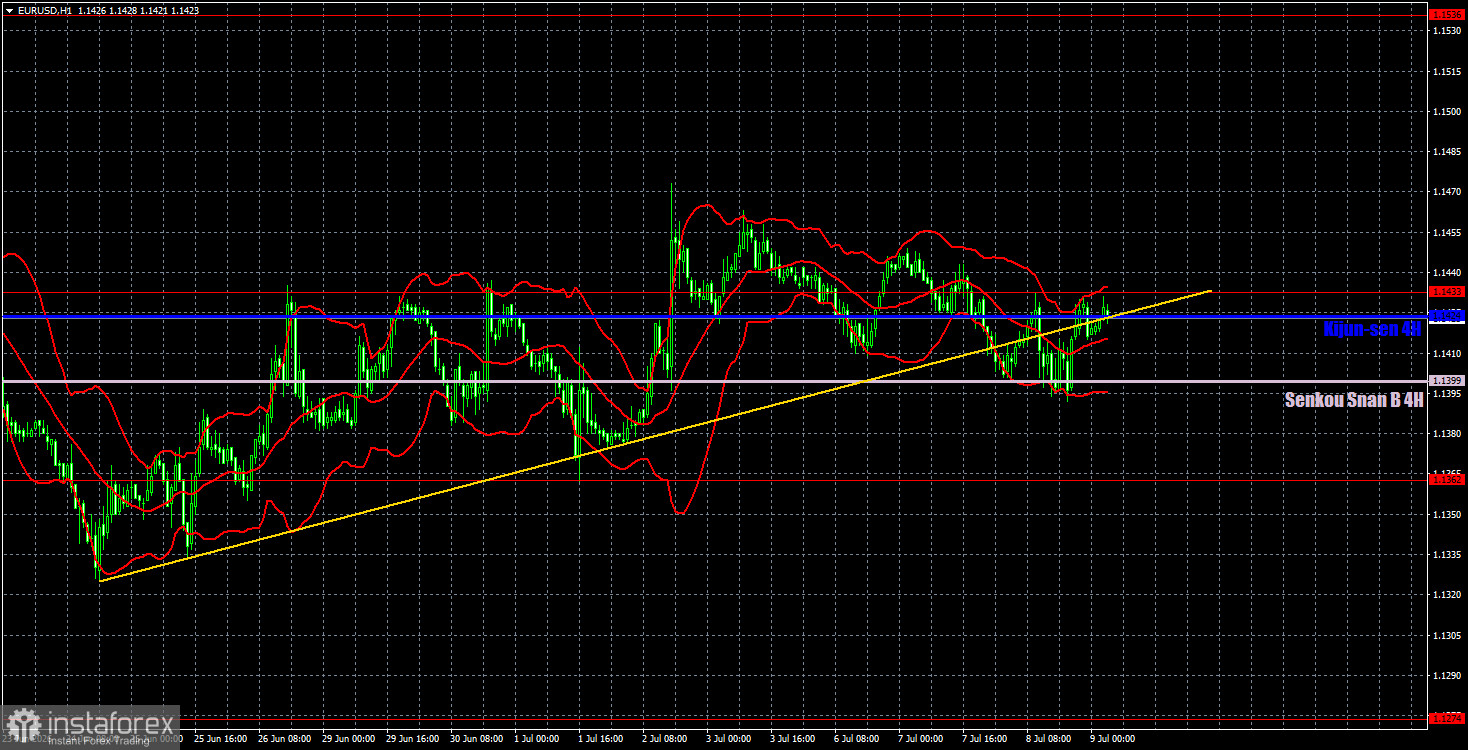Click the 1.1530 value on price axis
Image resolution: width=1468 pixels, height=750 pixels.
1447,31
